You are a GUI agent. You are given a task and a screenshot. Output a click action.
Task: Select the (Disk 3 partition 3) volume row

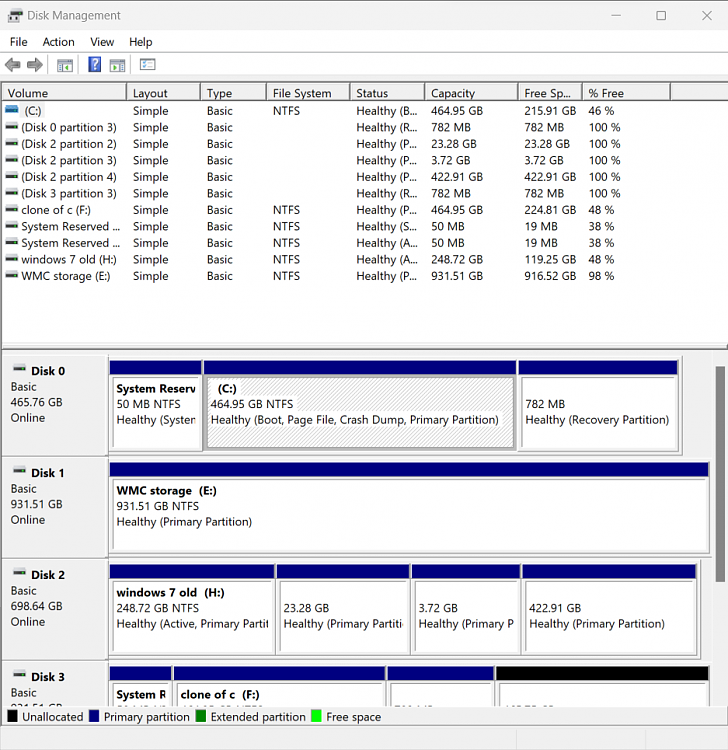[337, 193]
